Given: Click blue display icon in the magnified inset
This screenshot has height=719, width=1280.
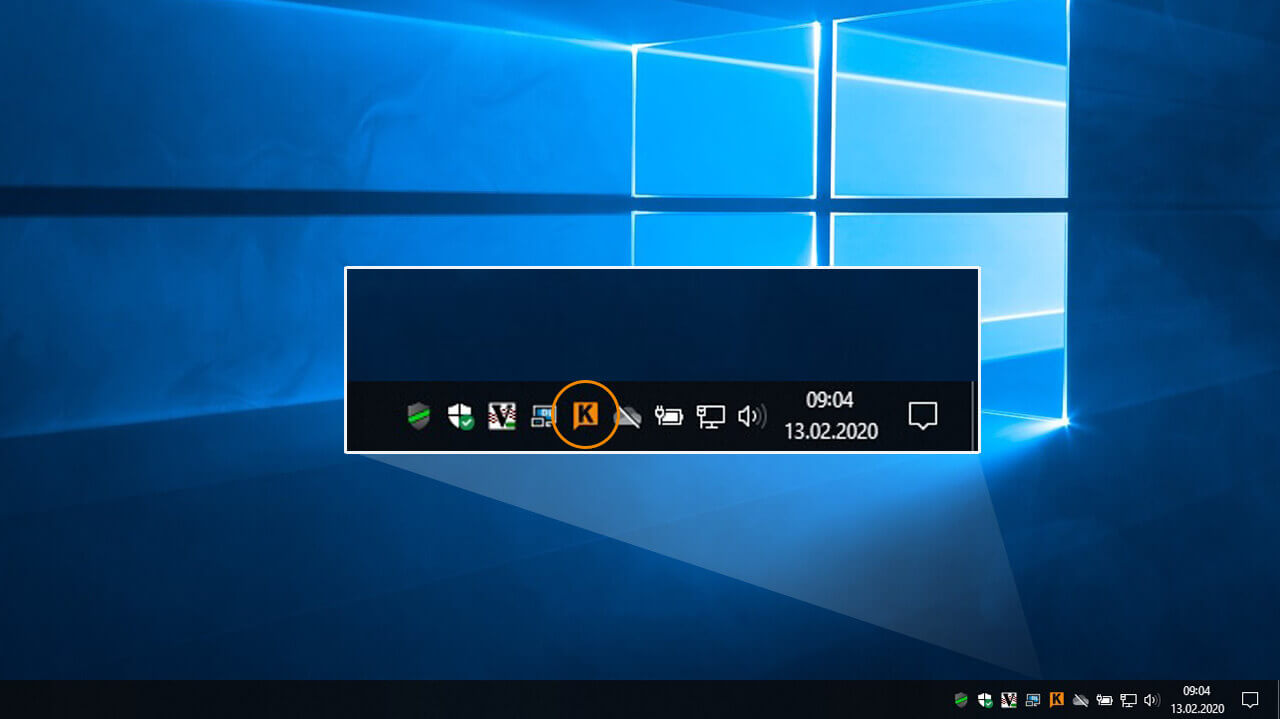Looking at the screenshot, I should (542, 416).
